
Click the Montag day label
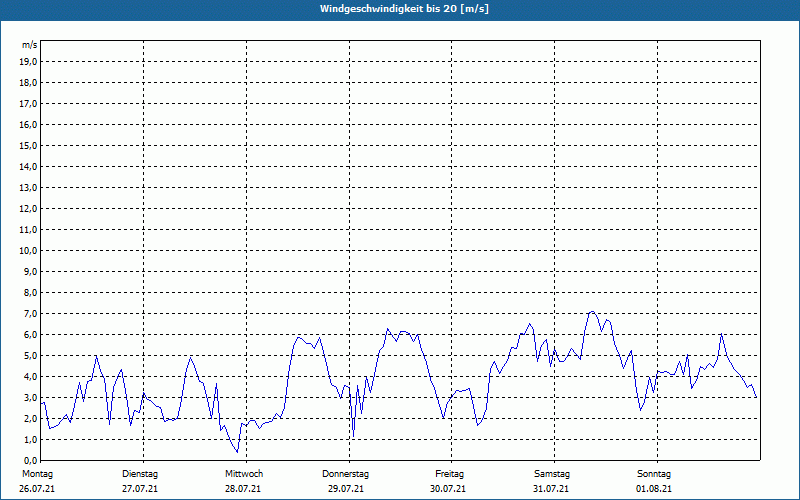[x=37, y=474]
